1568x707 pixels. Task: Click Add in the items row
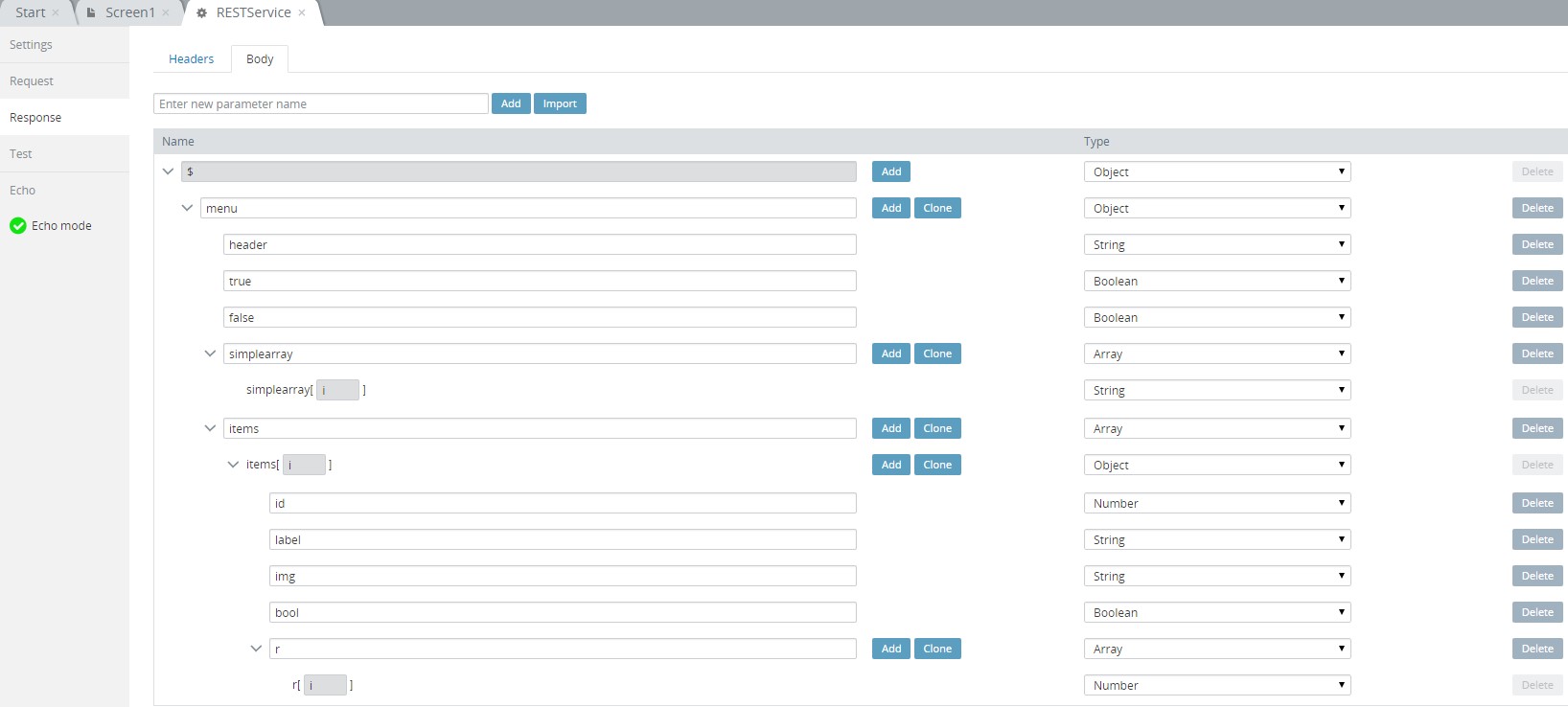click(x=891, y=428)
